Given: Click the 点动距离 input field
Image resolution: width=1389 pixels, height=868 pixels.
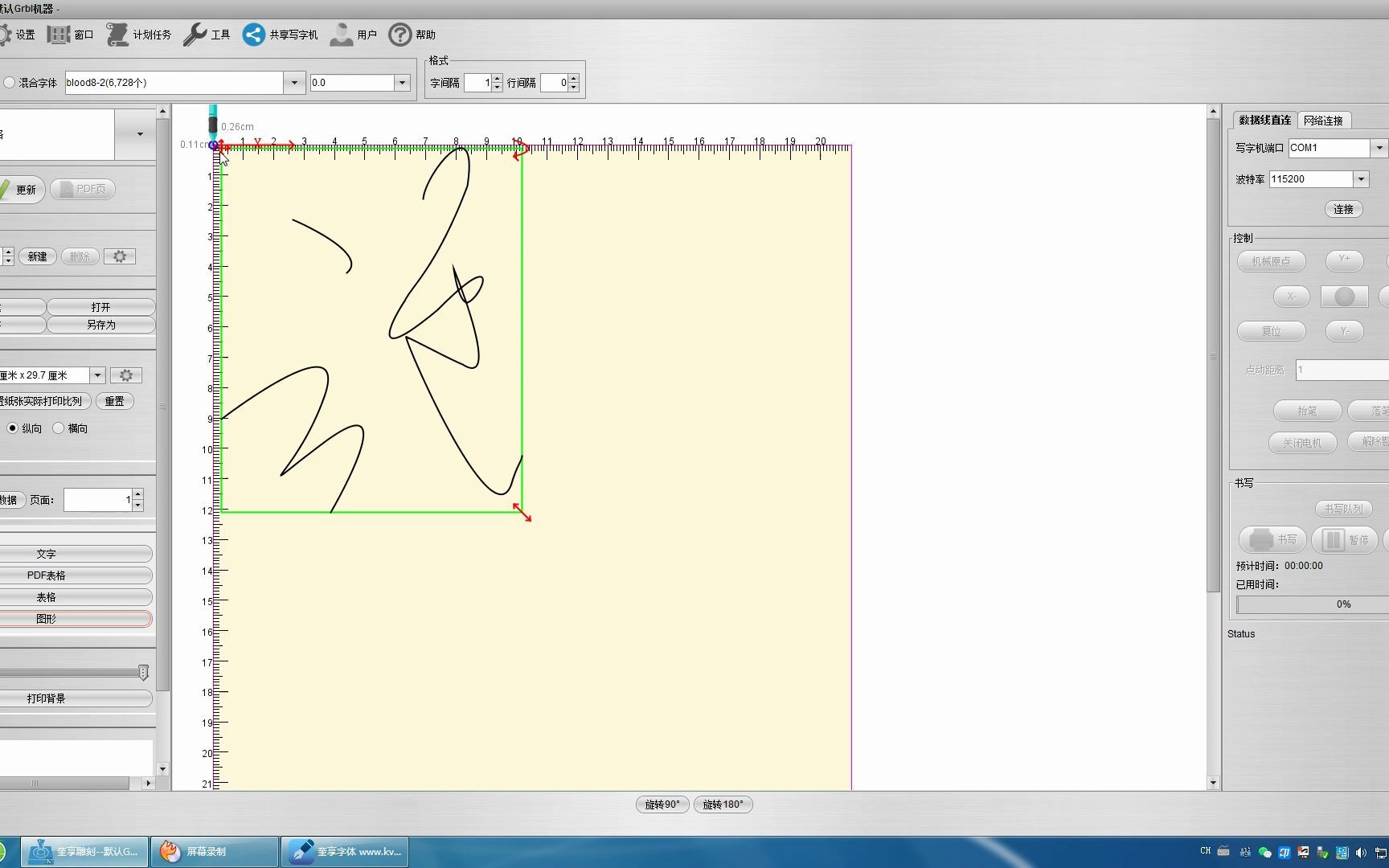Looking at the screenshot, I should pyautogui.click(x=1342, y=371).
